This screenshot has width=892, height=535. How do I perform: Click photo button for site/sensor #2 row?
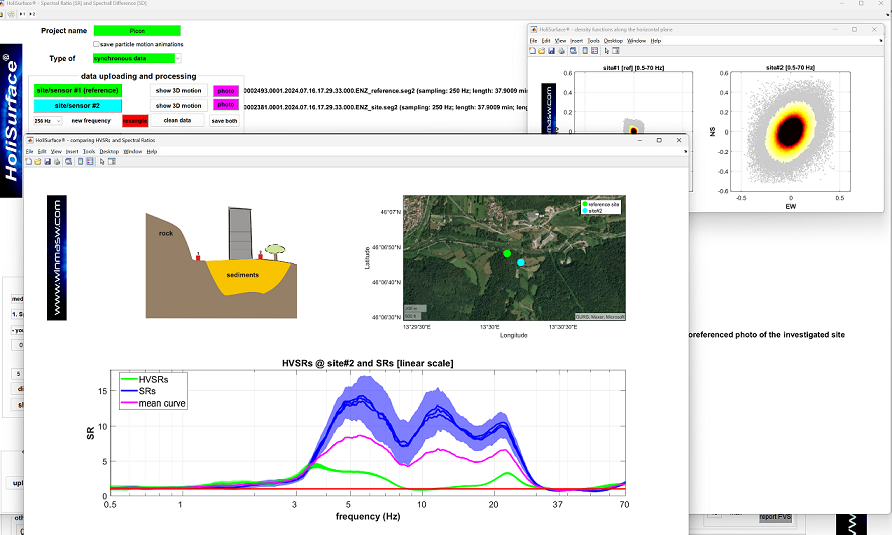coord(226,105)
